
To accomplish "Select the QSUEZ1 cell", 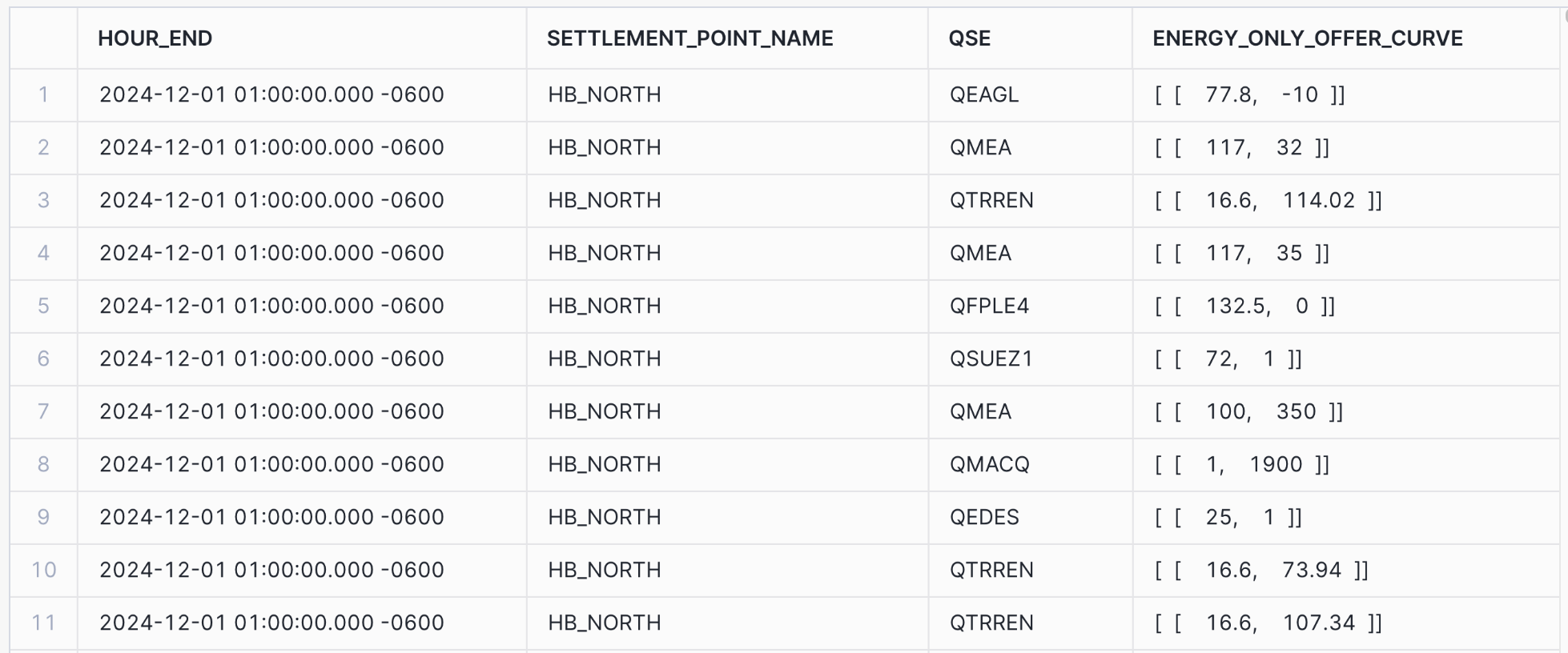I will (991, 359).
